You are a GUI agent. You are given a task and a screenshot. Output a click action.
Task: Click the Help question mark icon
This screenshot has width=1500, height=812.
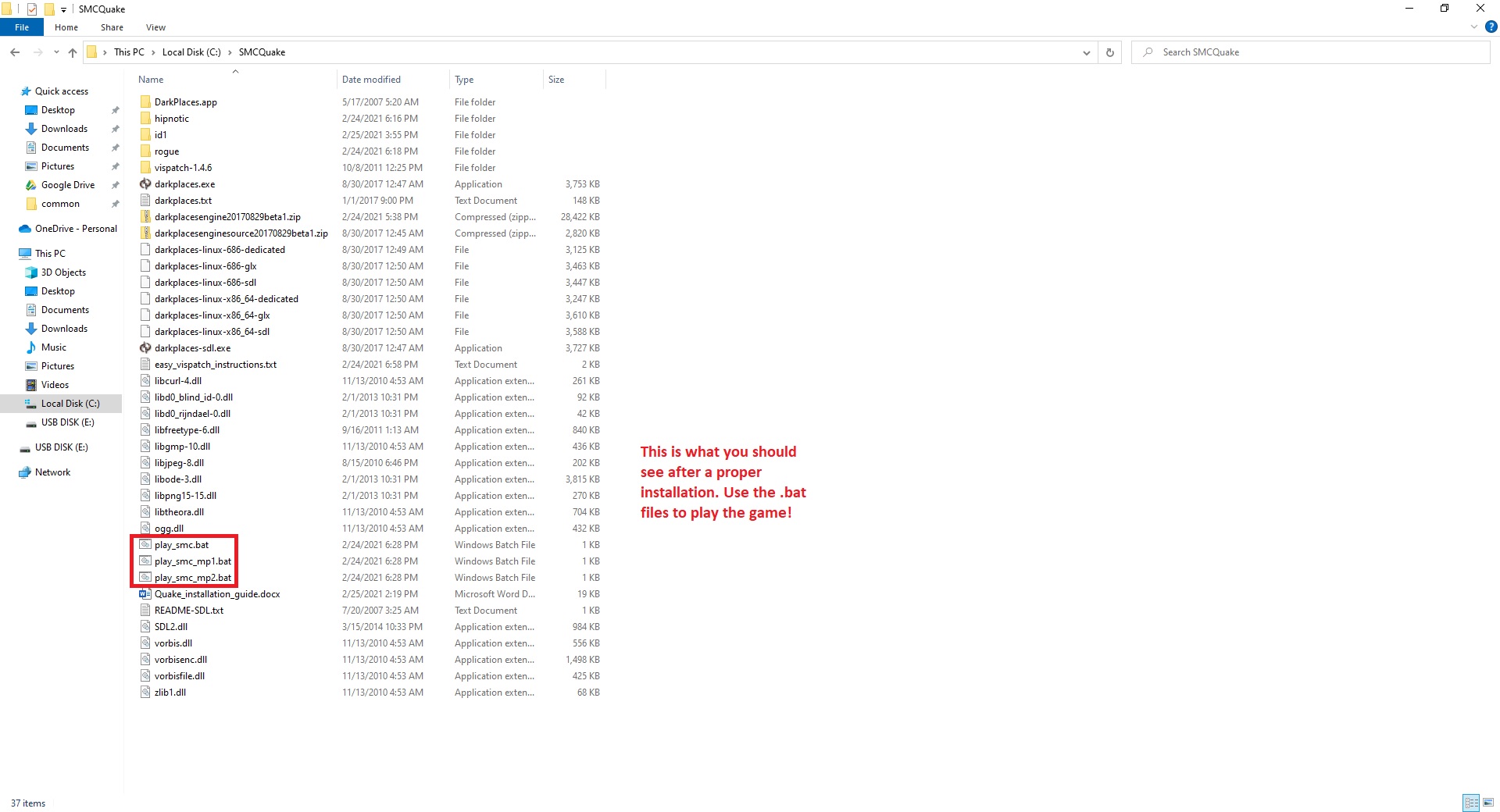[x=1491, y=27]
